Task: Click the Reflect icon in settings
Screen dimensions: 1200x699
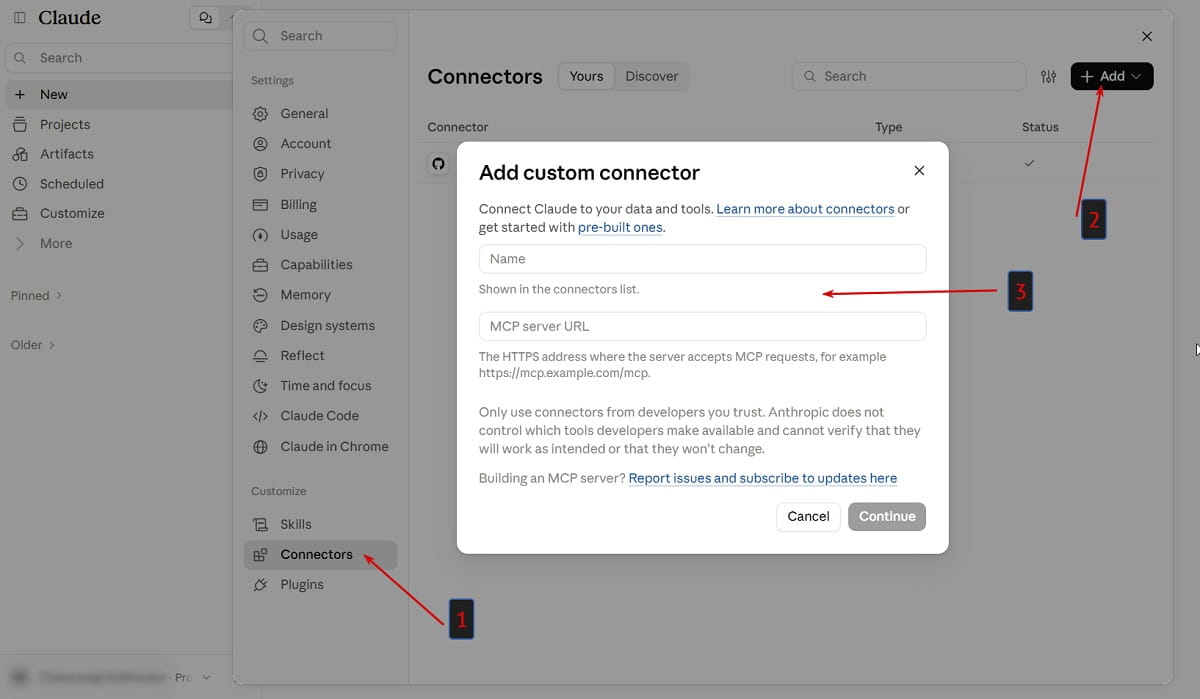Action: click(261, 356)
